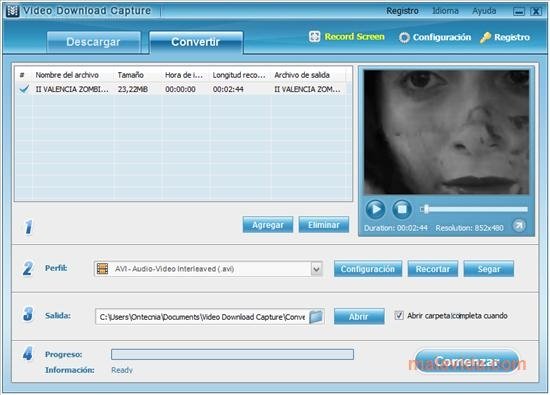Click the key Registro icon
550x395 pixels.
coord(485,38)
